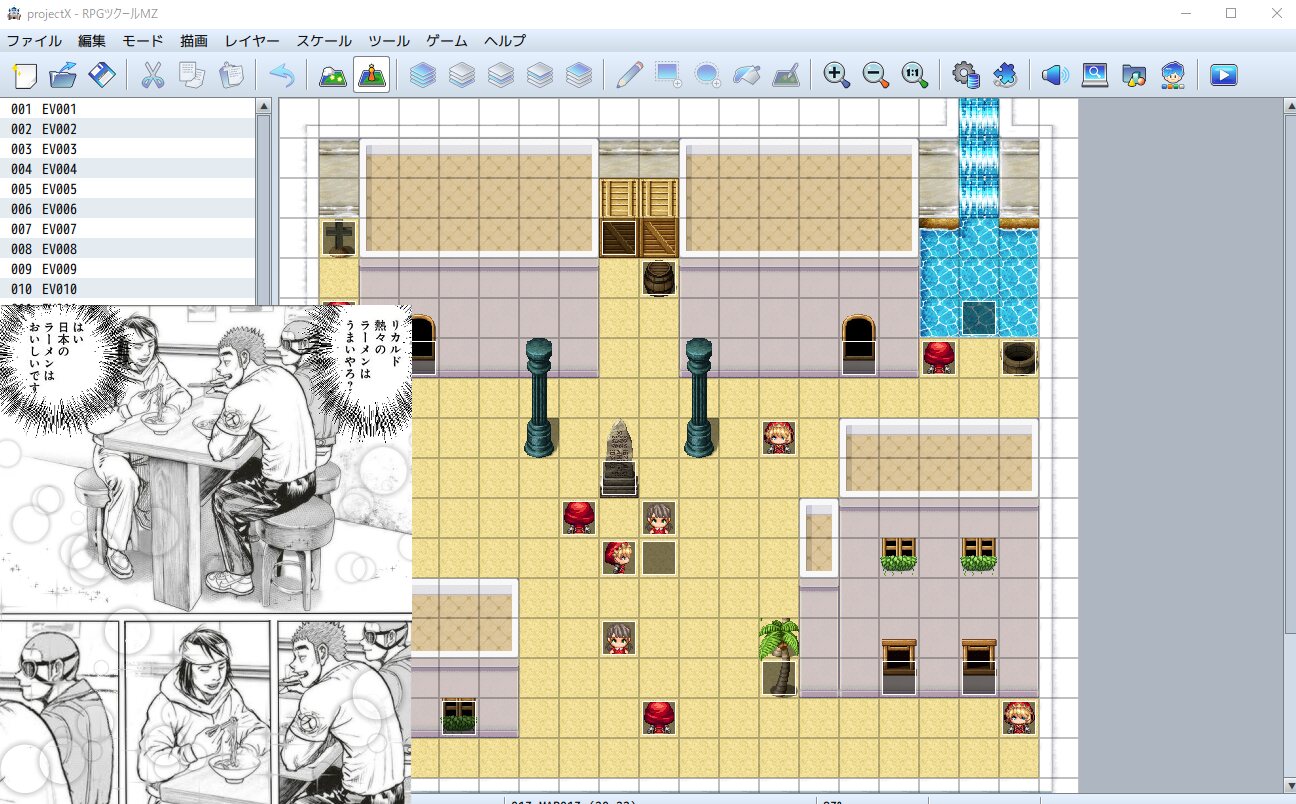The width and height of the screenshot is (1296, 804).
Task: Click the Cut scissors icon
Action: coord(153,75)
